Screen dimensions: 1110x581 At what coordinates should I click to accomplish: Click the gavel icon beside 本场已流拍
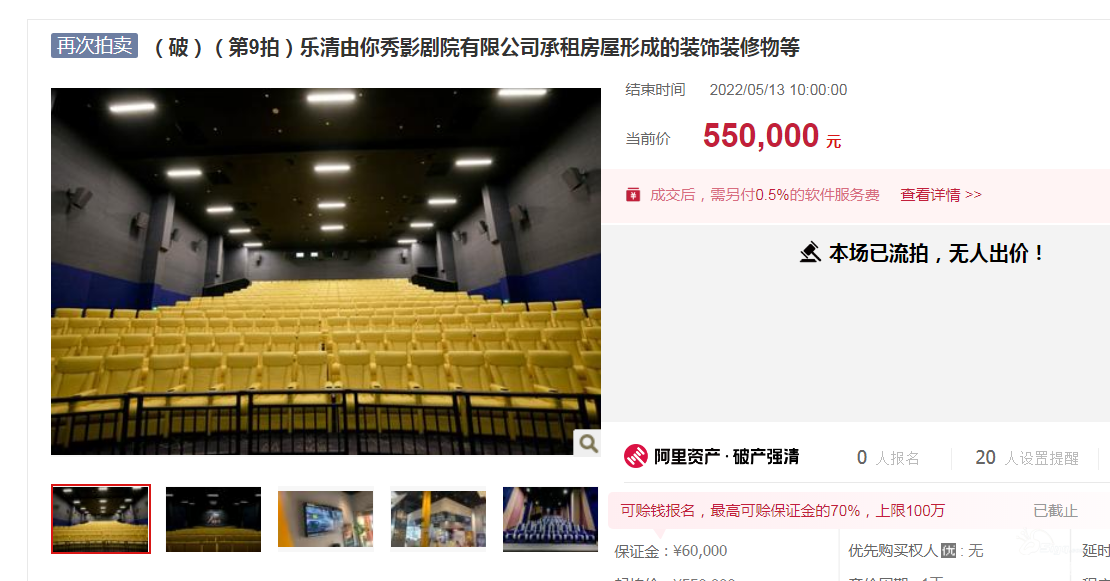tap(810, 252)
